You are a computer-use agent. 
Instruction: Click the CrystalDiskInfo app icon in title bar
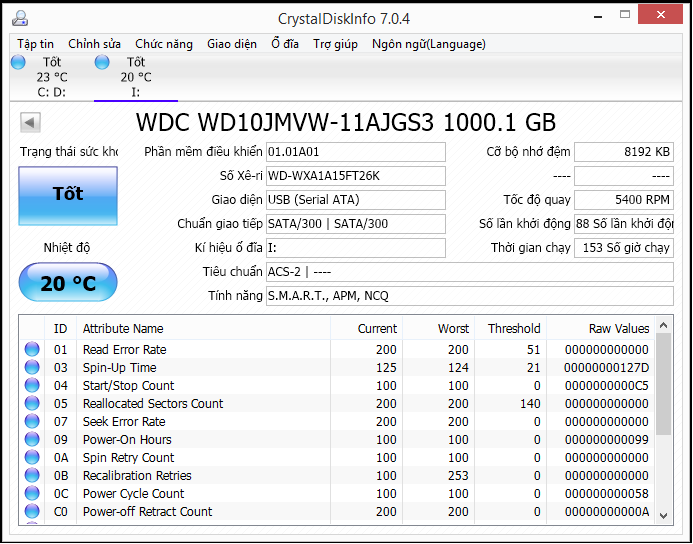pyautogui.click(x=20, y=18)
